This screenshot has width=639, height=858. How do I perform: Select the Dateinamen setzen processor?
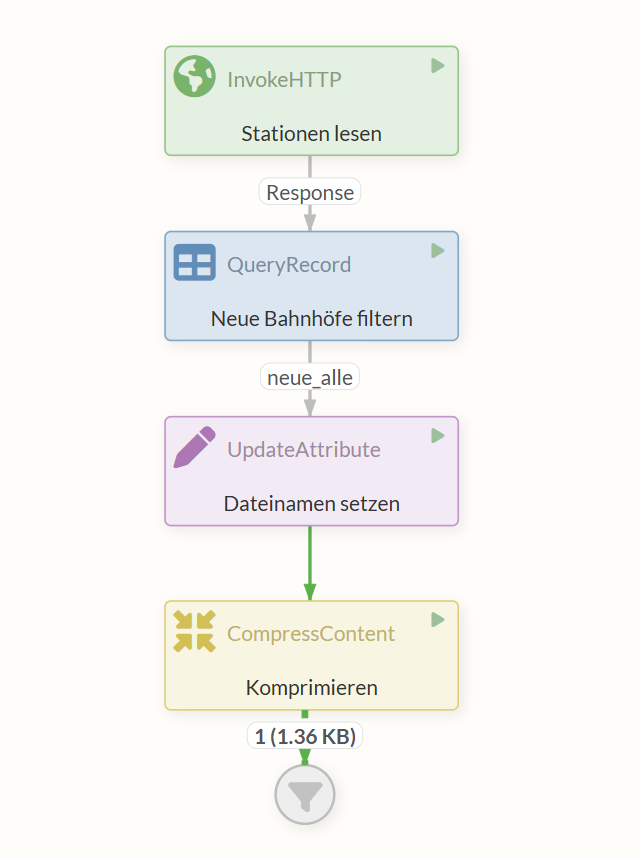tap(310, 503)
